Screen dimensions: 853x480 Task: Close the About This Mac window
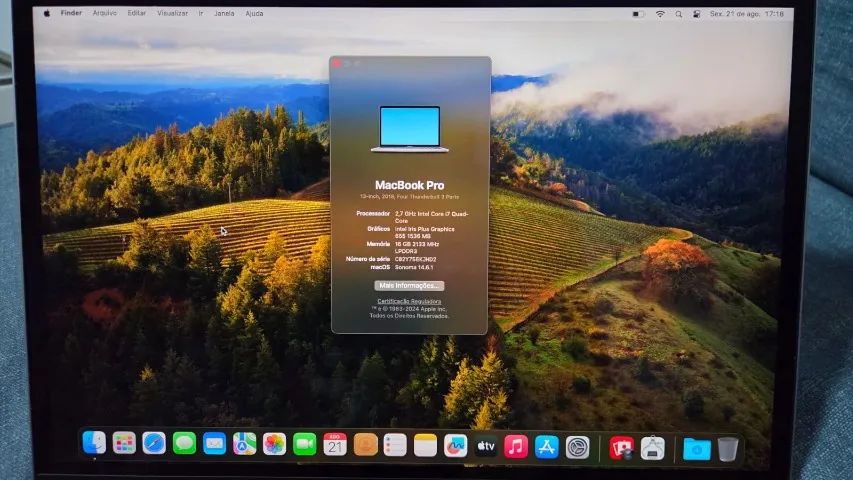[x=337, y=64]
